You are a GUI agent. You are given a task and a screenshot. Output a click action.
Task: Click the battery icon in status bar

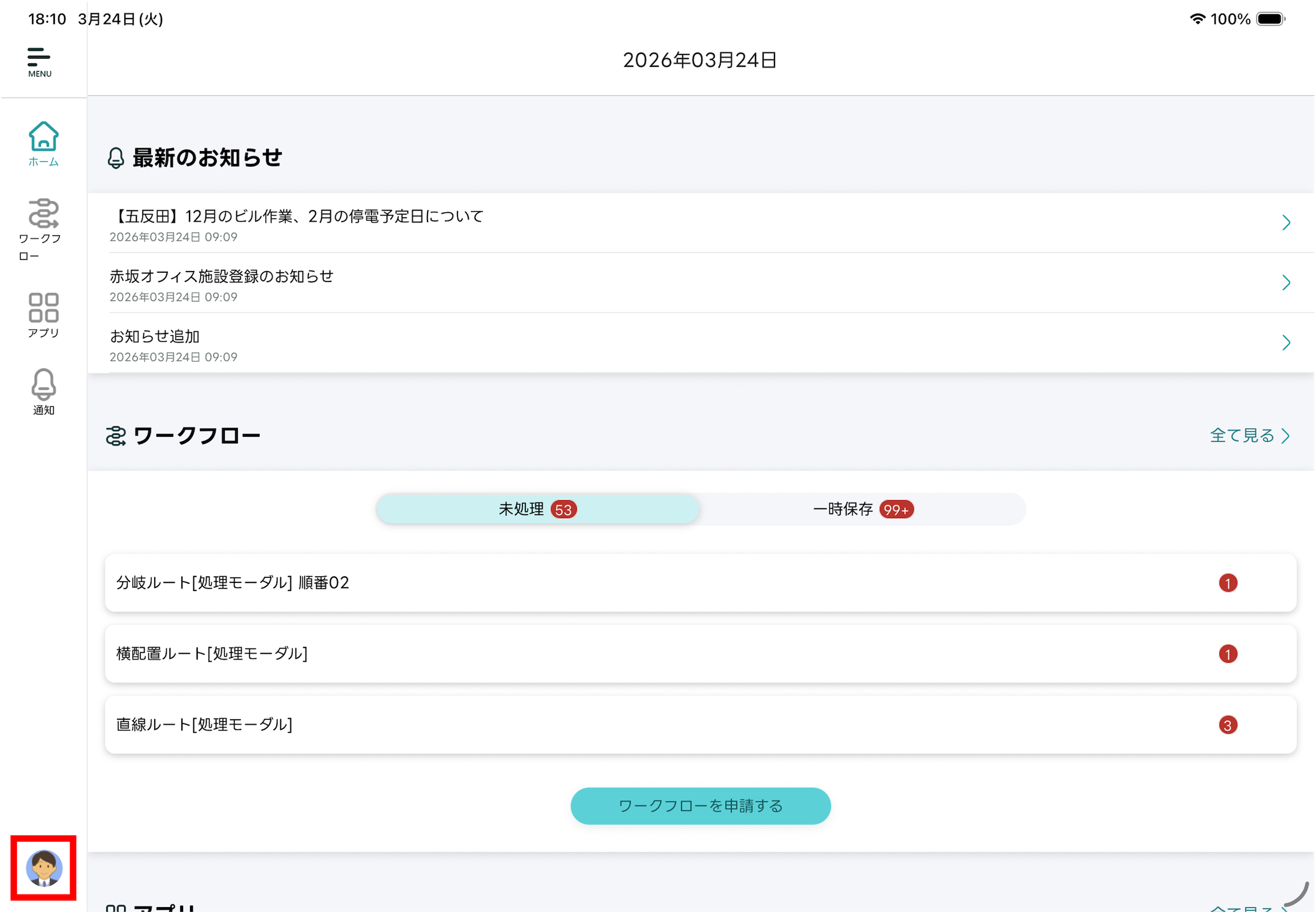click(x=1270, y=19)
